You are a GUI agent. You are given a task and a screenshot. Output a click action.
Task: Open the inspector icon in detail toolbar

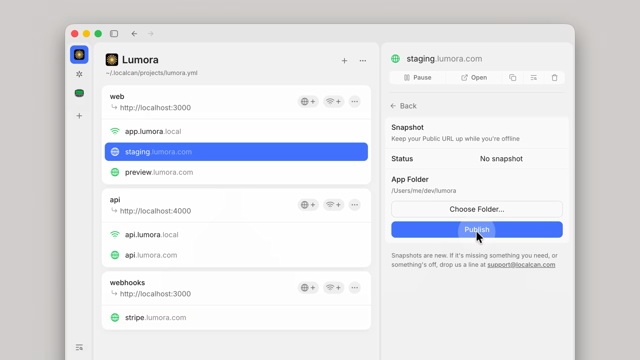tap(533, 78)
